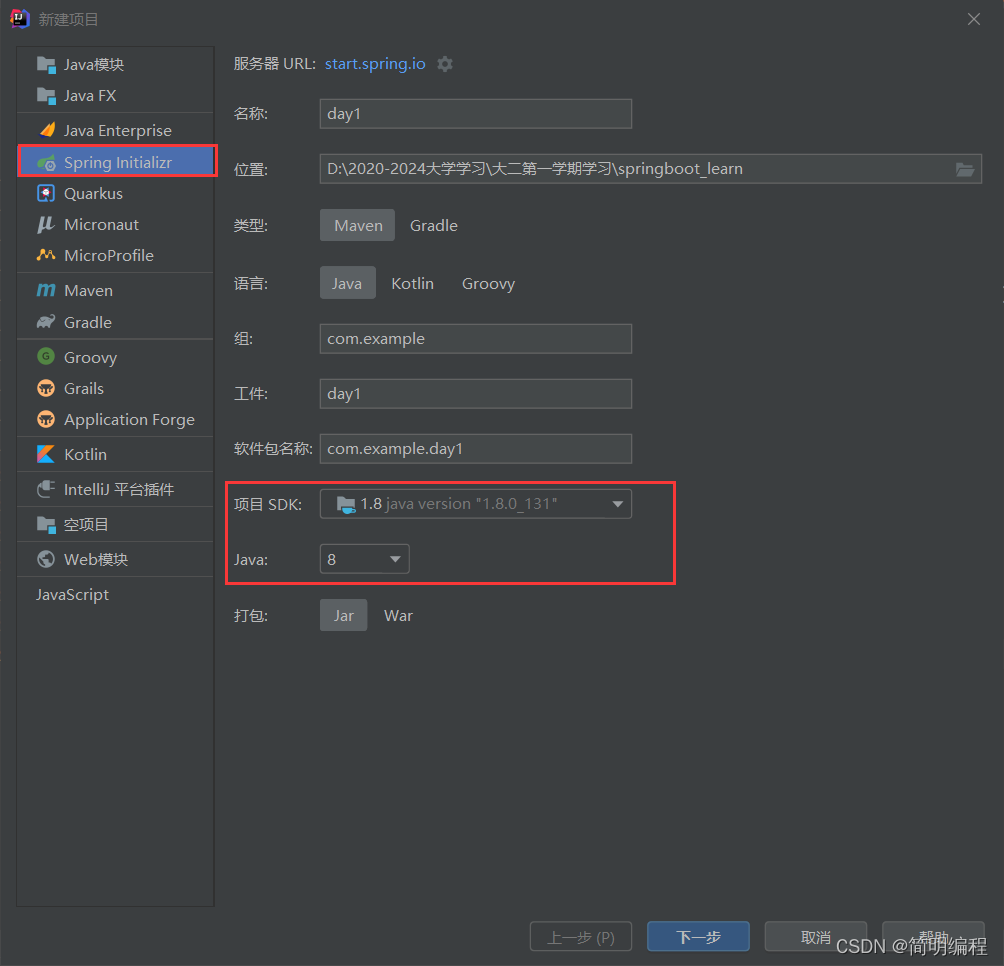1004x966 pixels.
Task: Click the IntelliJ 平台插件 plug icon
Action: pyautogui.click(x=46, y=490)
